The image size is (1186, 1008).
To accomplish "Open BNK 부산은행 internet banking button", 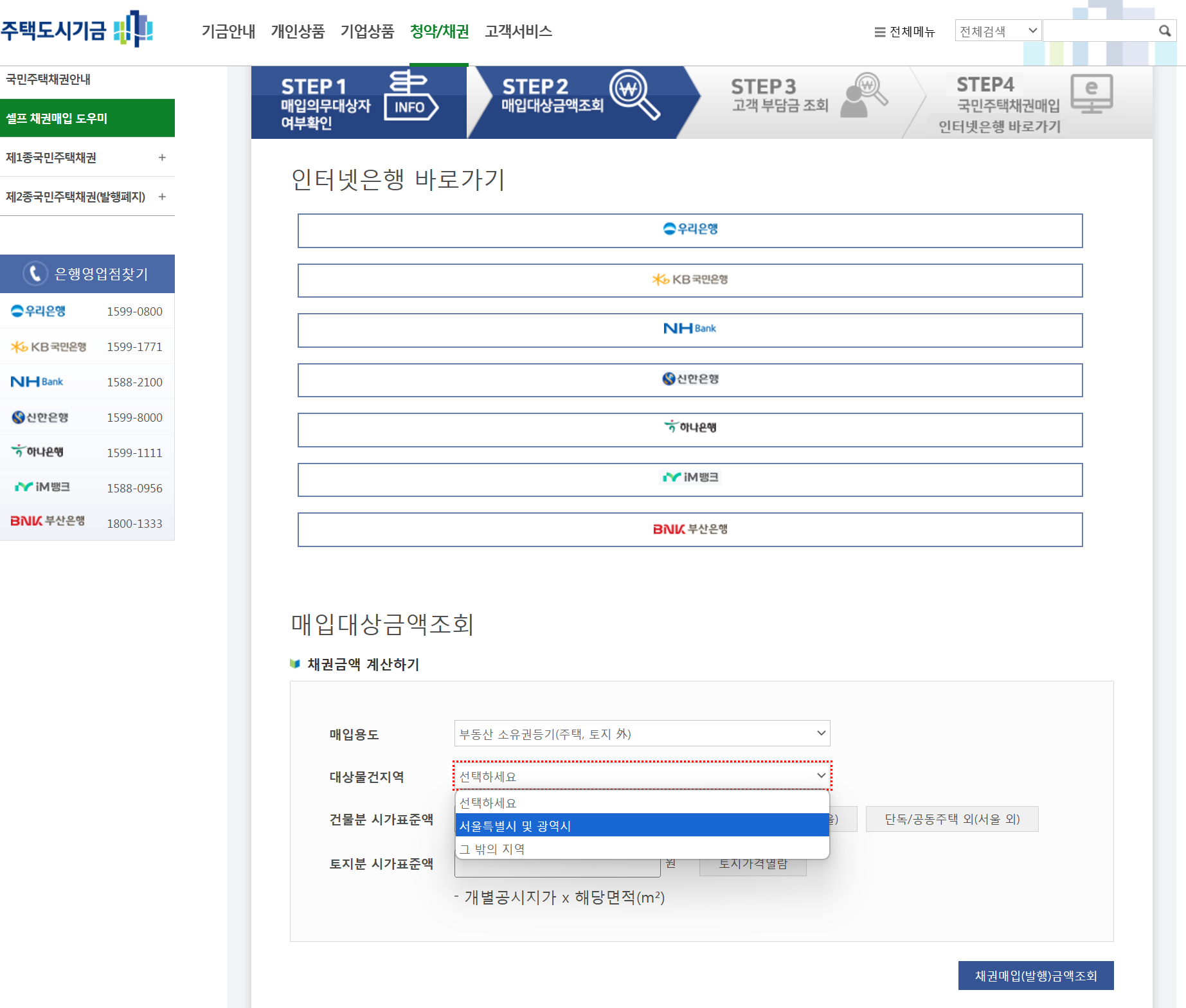I will [690, 530].
